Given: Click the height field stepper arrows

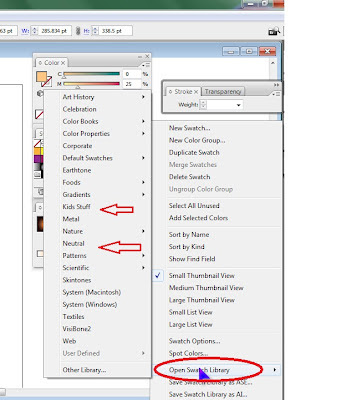Looking at the screenshot, I should 96,31.
